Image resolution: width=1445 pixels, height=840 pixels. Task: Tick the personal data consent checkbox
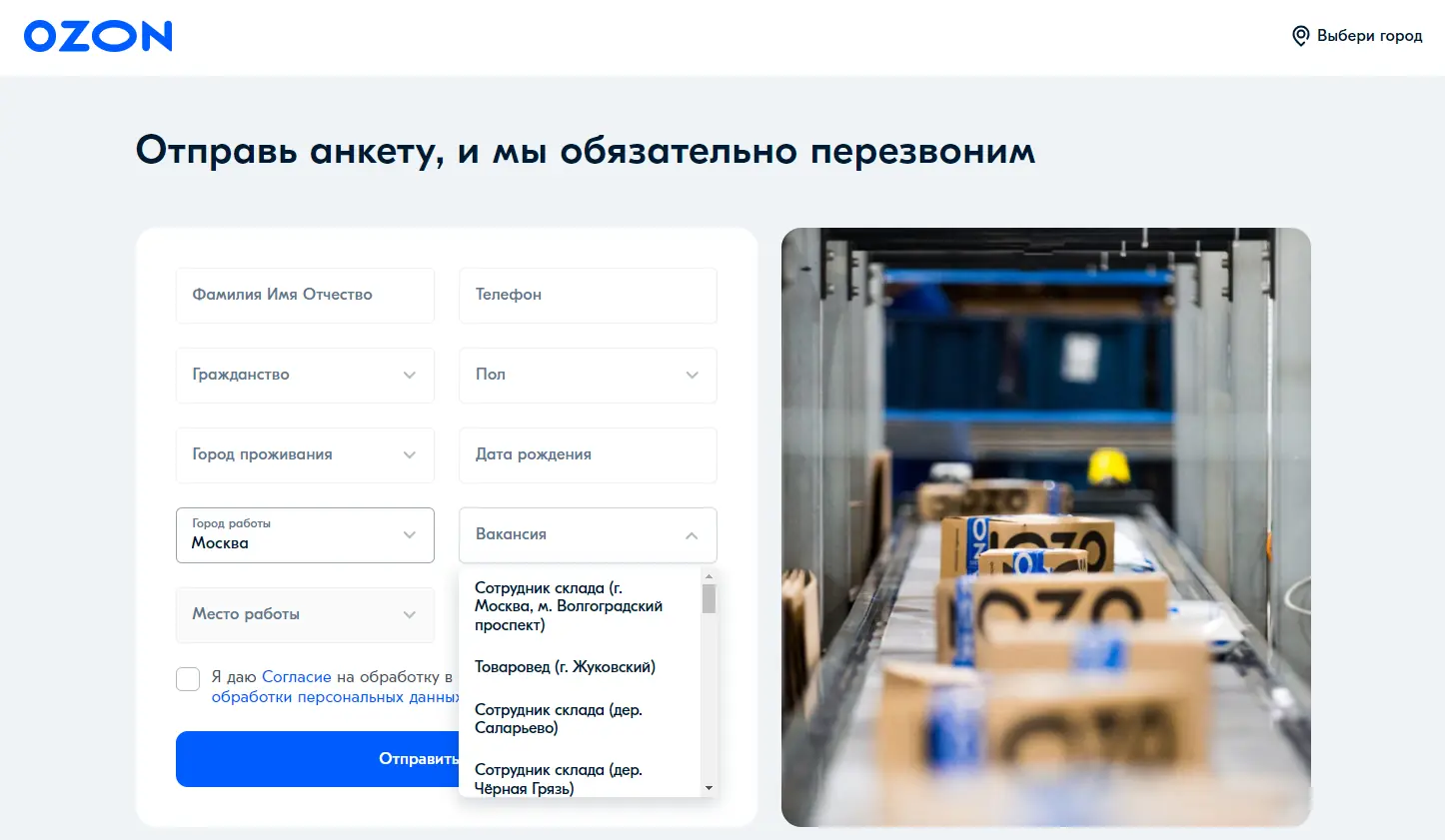[x=188, y=679]
